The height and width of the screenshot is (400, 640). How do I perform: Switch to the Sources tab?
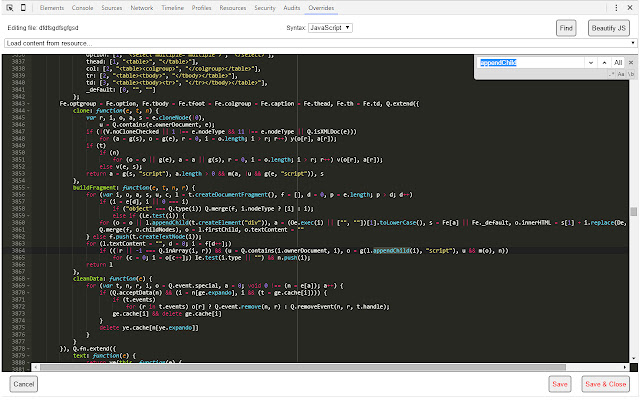coord(112,7)
